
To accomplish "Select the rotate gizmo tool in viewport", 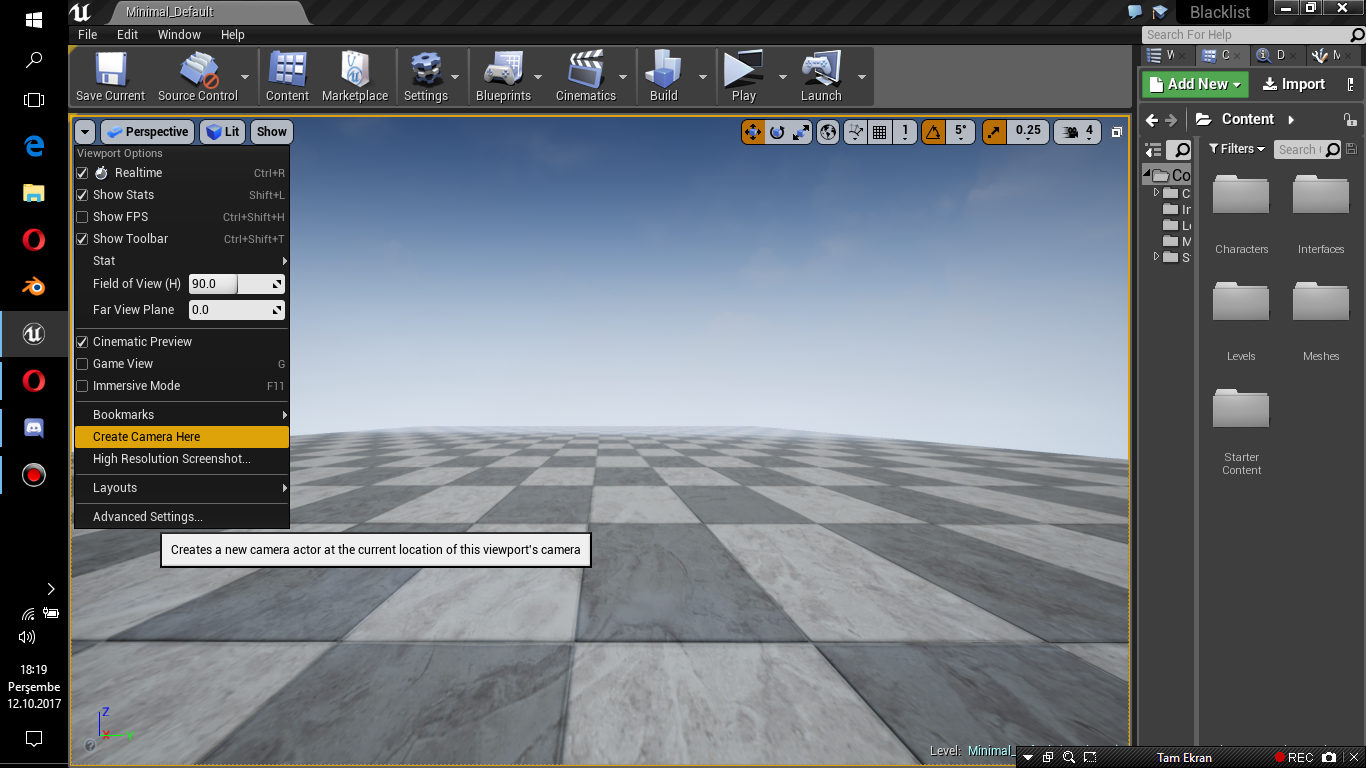I will pyautogui.click(x=777, y=131).
